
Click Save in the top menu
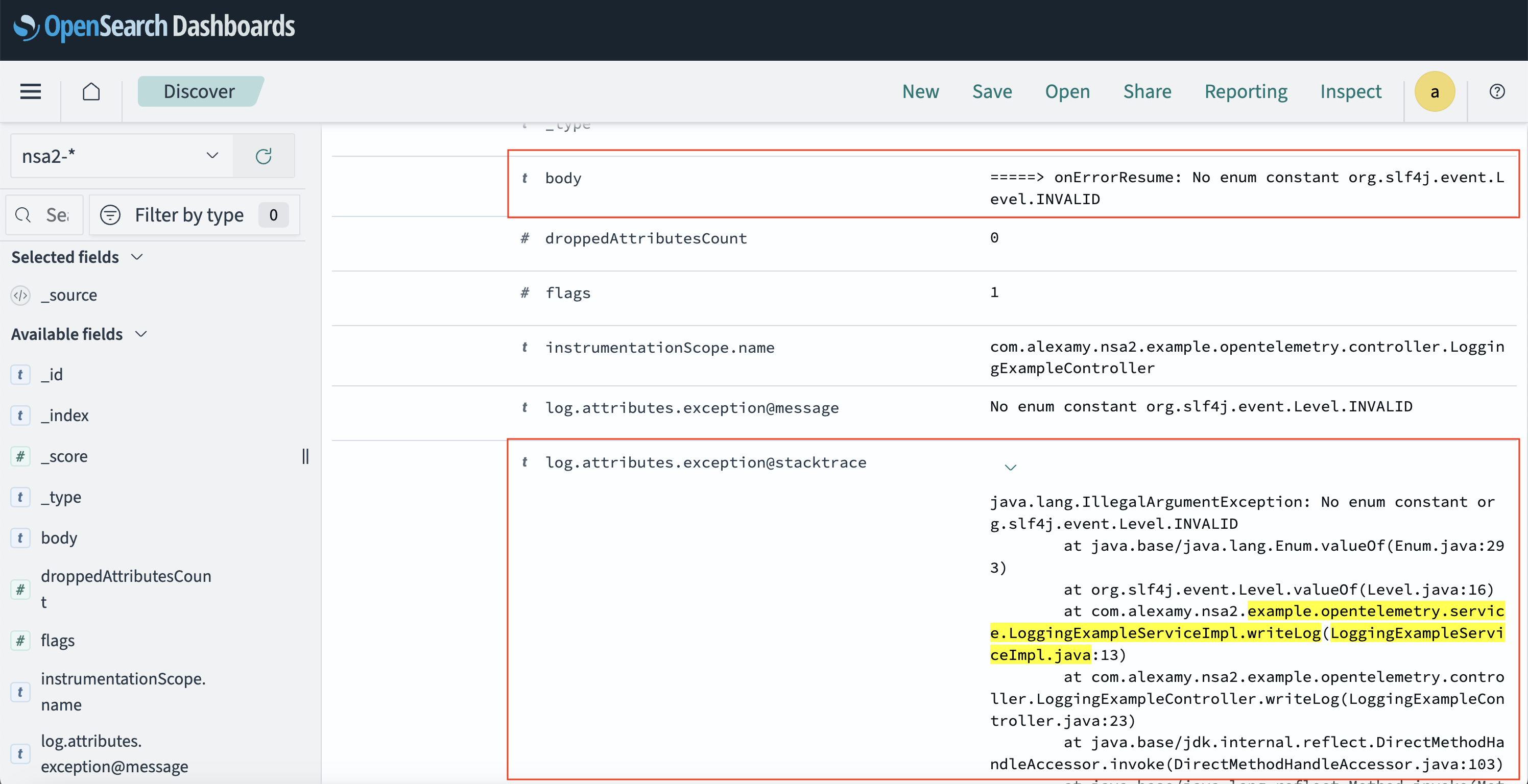992,91
